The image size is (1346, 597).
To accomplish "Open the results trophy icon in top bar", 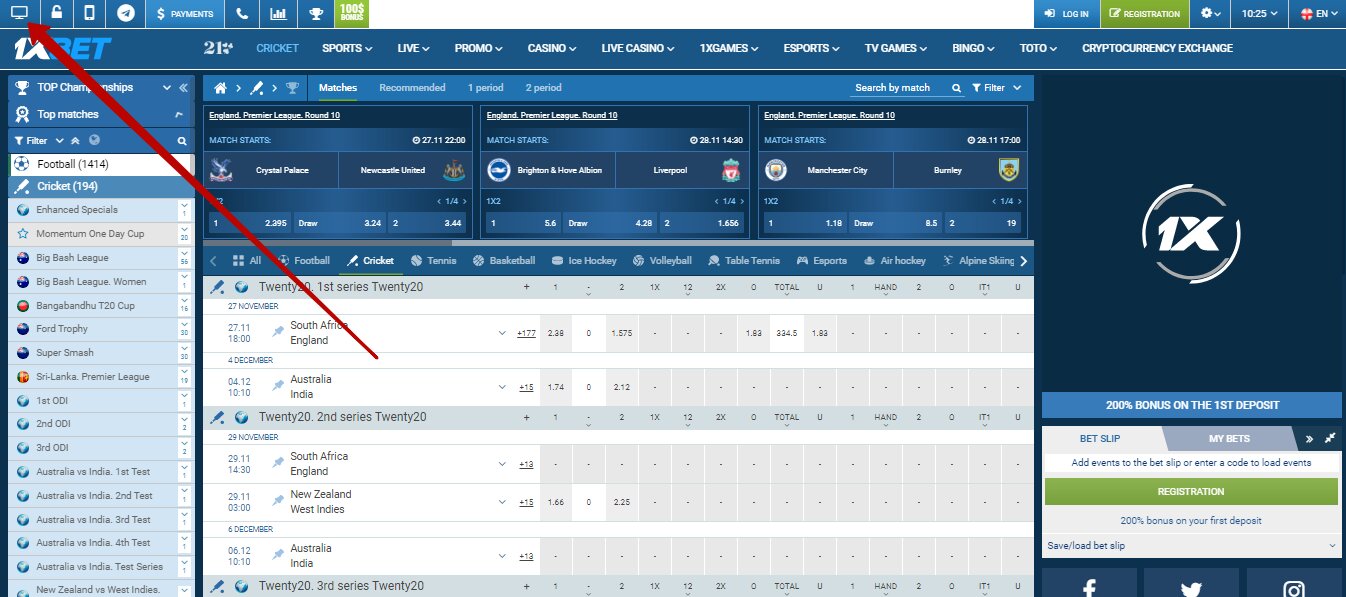I will point(316,14).
